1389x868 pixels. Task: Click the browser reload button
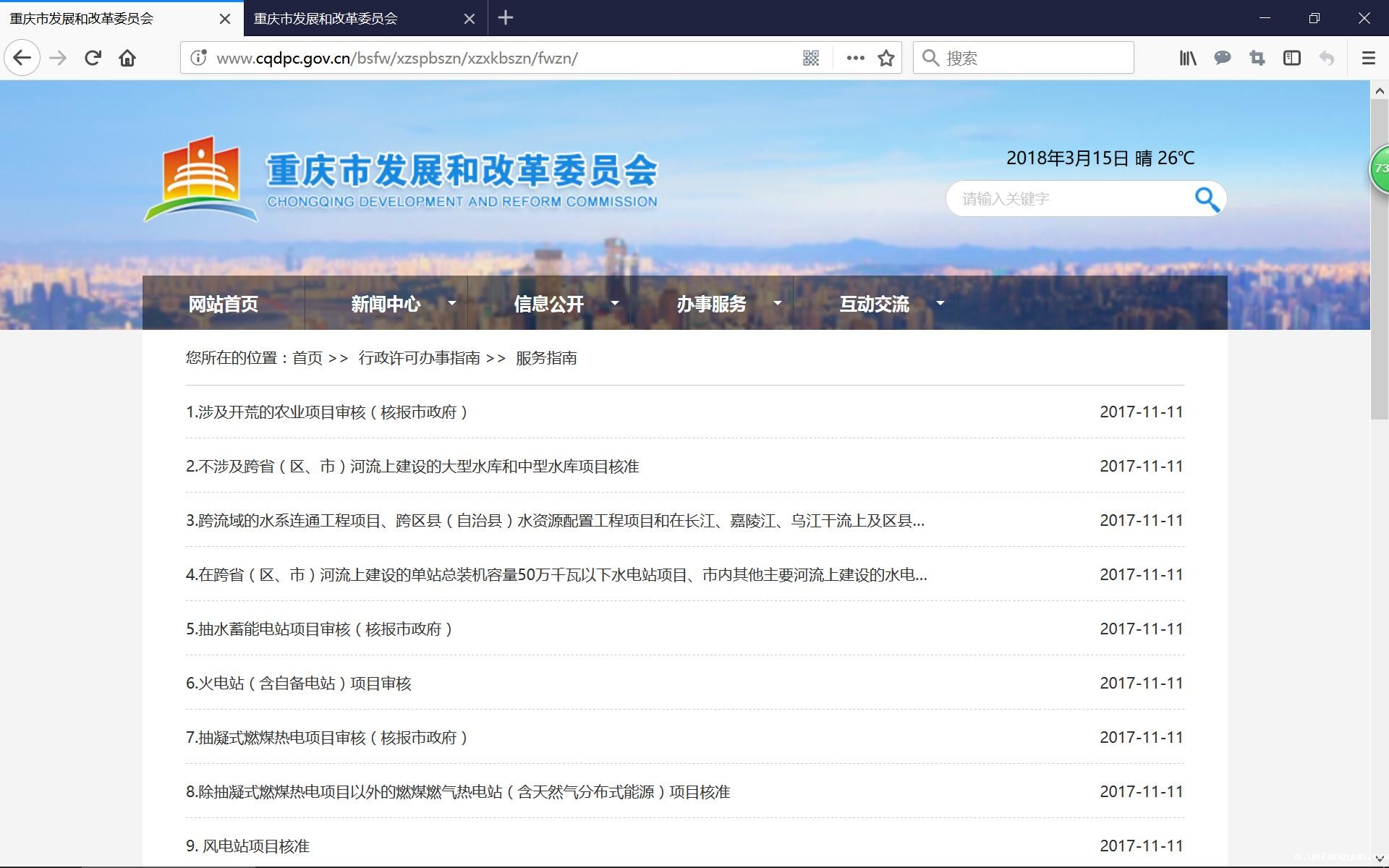[93, 58]
